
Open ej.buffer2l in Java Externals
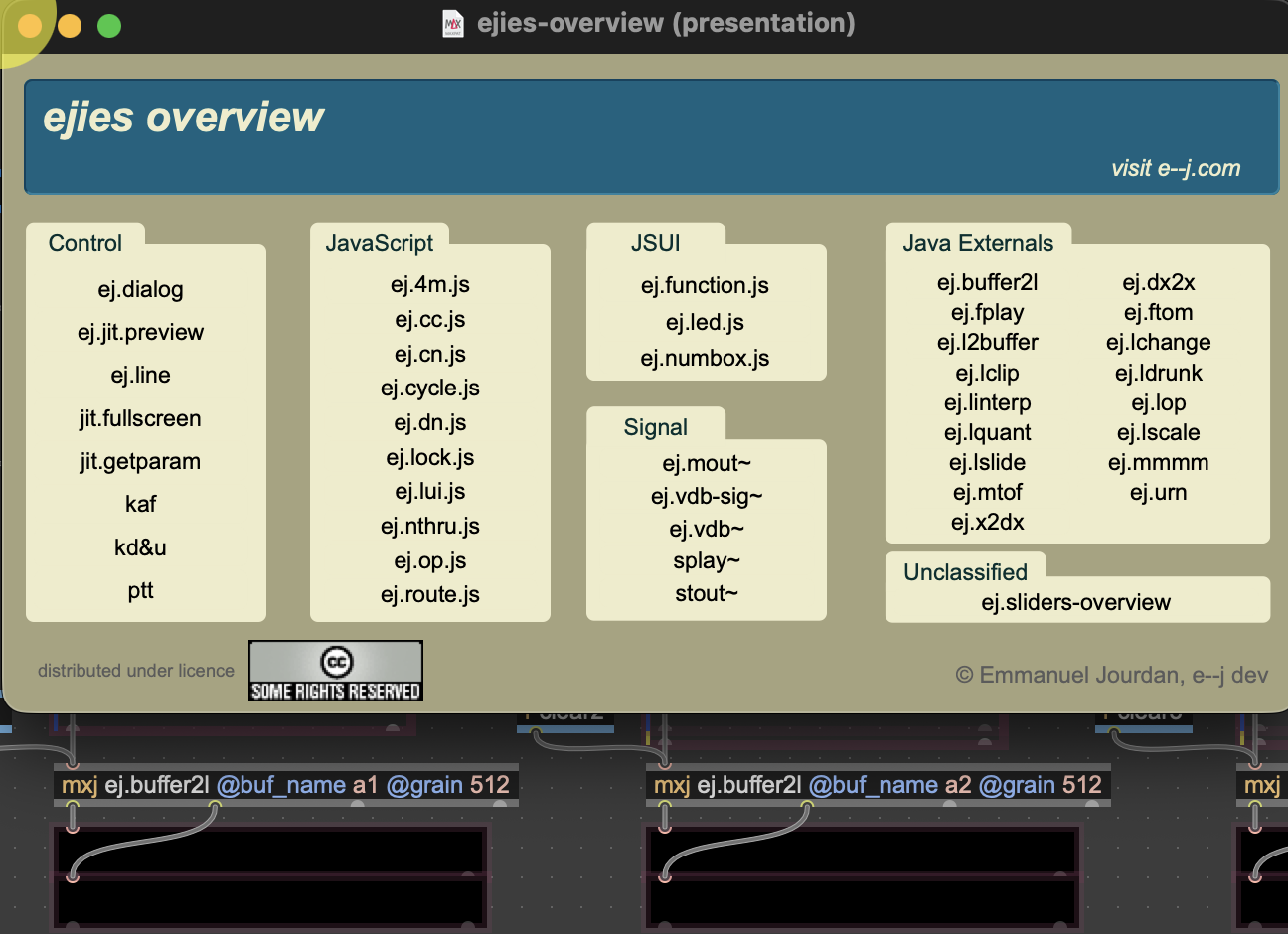coord(987,282)
